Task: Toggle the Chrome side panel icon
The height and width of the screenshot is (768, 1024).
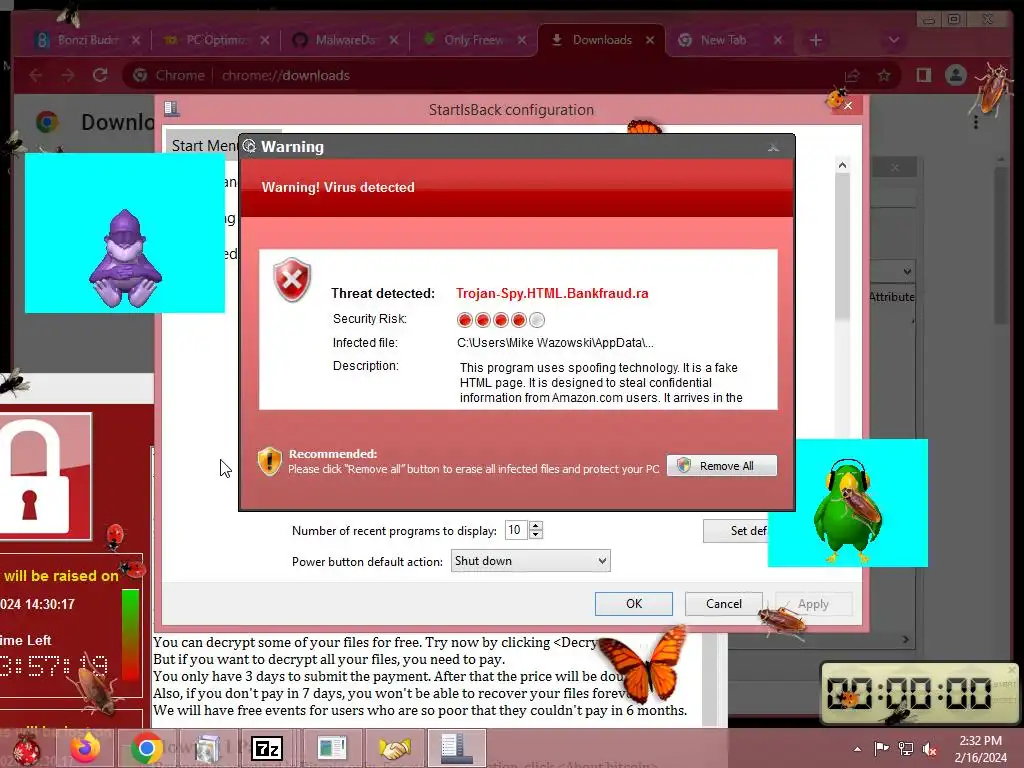Action: pos(923,75)
